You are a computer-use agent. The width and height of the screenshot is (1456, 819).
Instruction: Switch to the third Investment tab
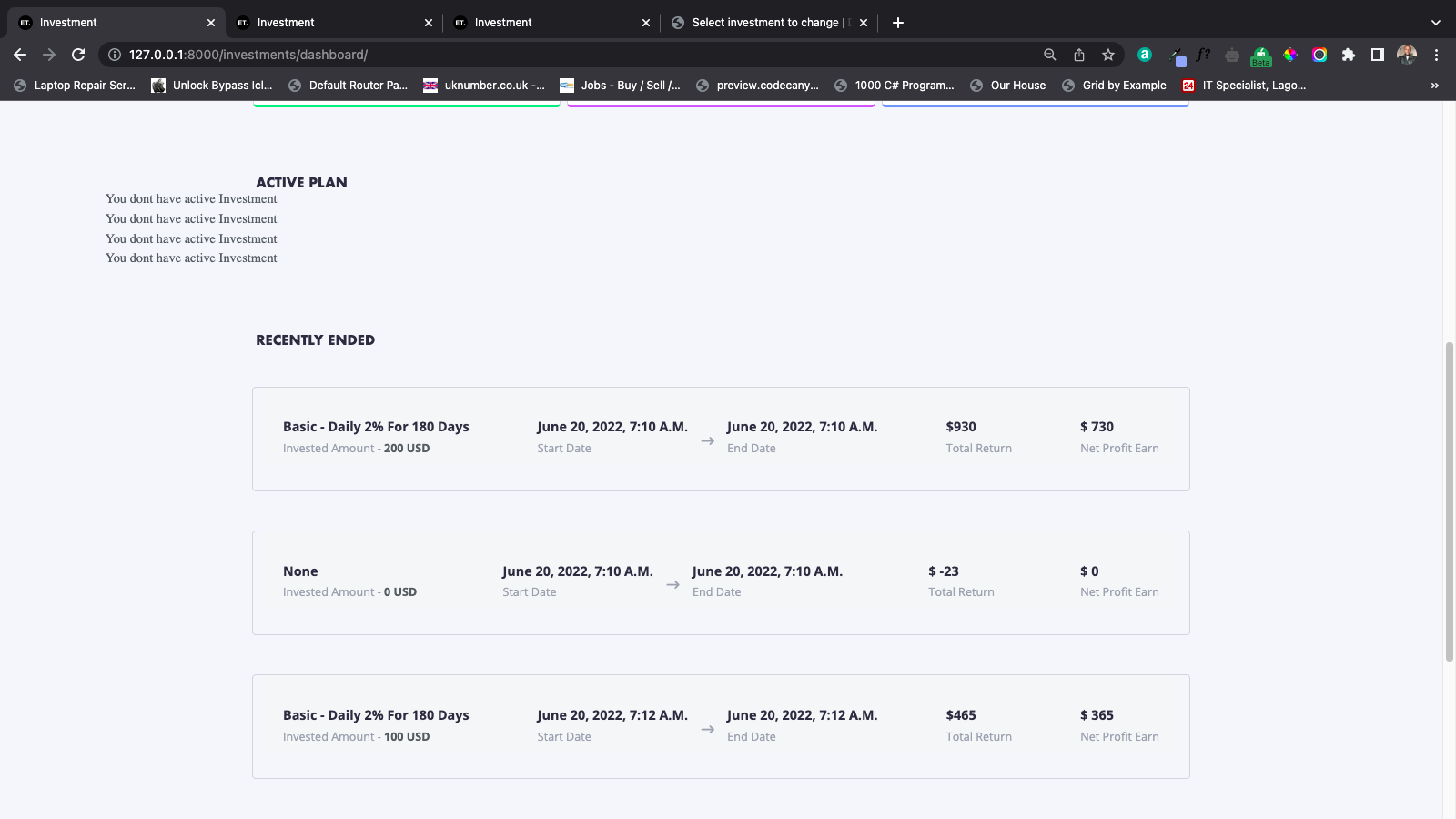551,23
